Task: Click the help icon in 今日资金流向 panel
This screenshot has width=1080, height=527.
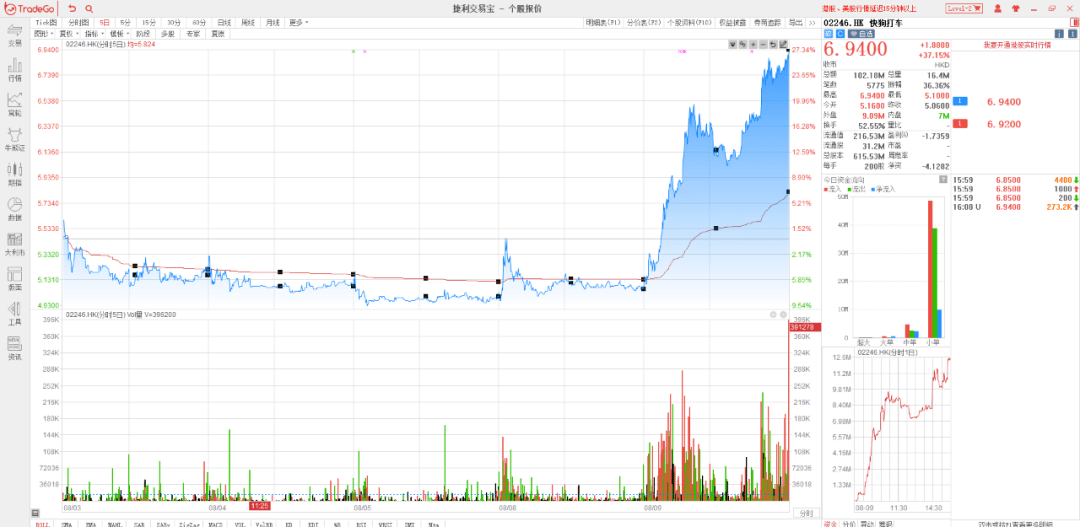Action: (942, 179)
